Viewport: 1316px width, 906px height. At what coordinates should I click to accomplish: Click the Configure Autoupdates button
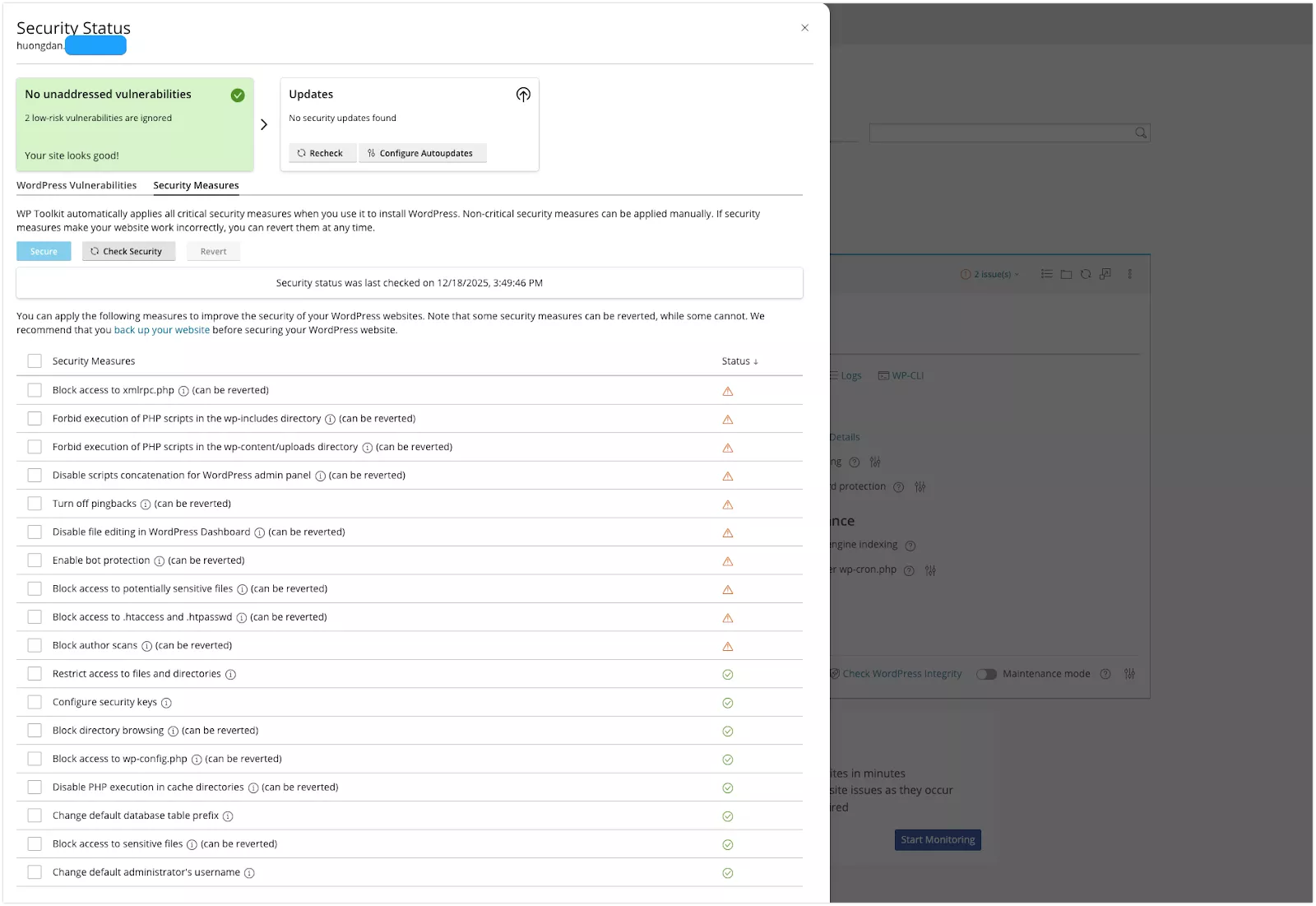(423, 153)
